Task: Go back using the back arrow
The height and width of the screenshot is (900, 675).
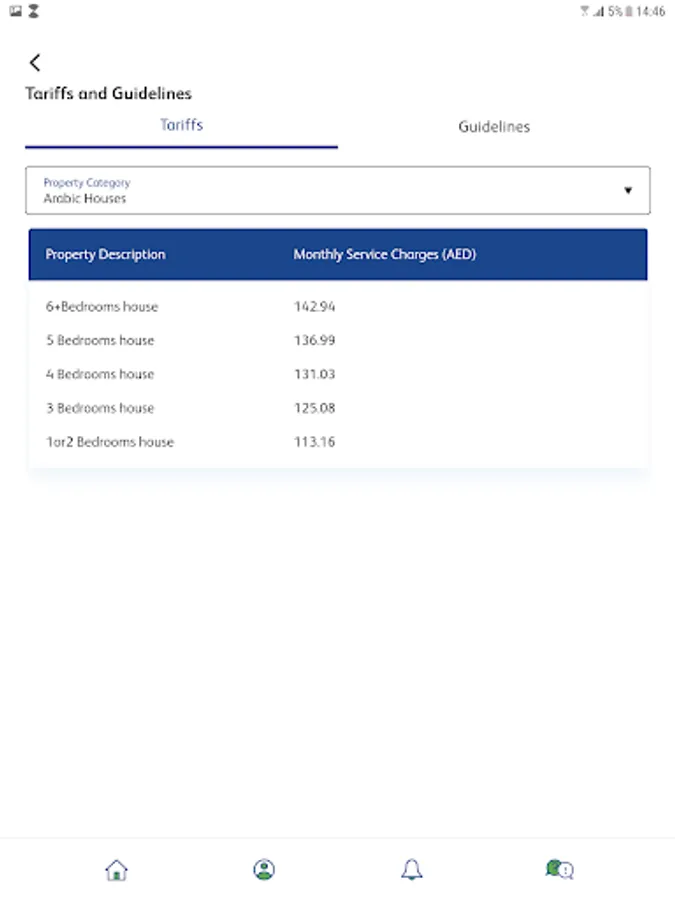Action: click(x=35, y=63)
